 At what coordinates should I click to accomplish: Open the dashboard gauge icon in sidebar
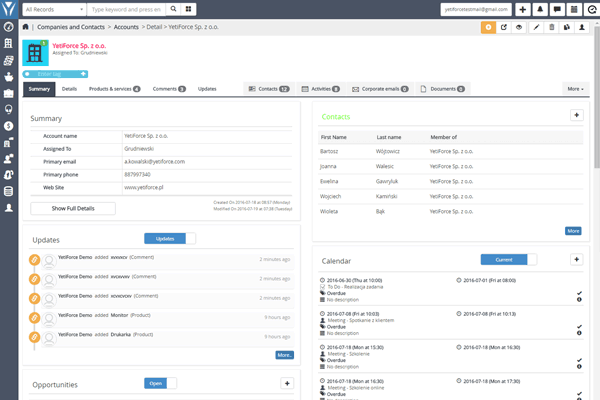click(9, 28)
